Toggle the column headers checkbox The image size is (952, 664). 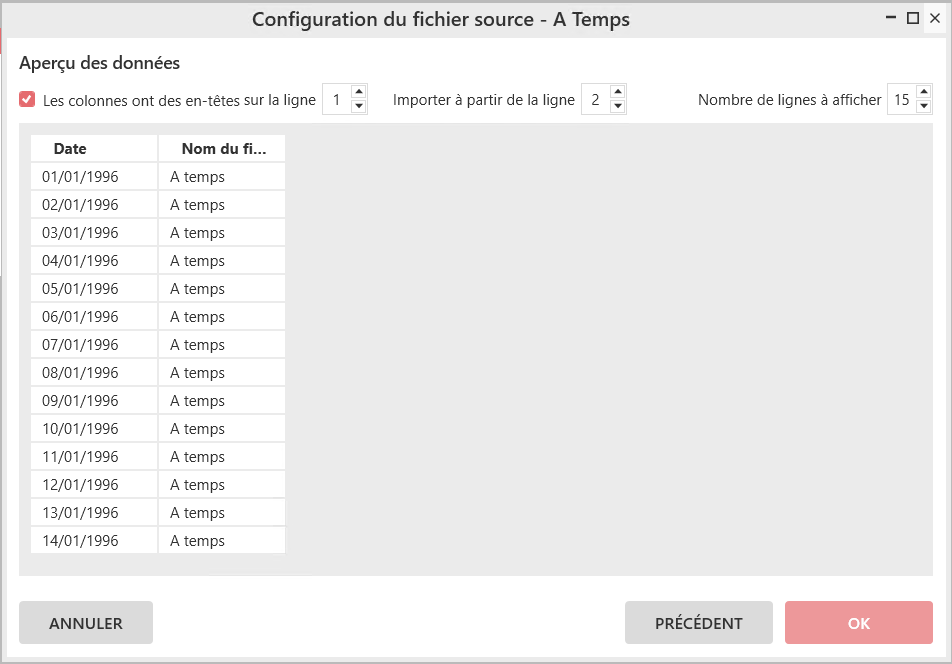[27, 100]
